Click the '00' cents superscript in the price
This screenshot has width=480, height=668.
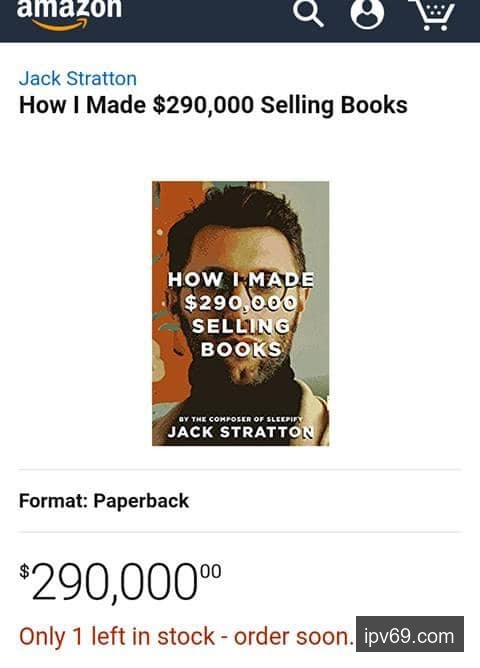pos(211,571)
